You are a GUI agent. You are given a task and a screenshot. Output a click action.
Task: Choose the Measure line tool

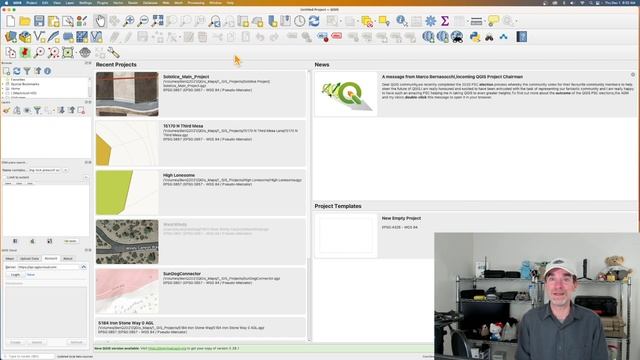(476, 21)
